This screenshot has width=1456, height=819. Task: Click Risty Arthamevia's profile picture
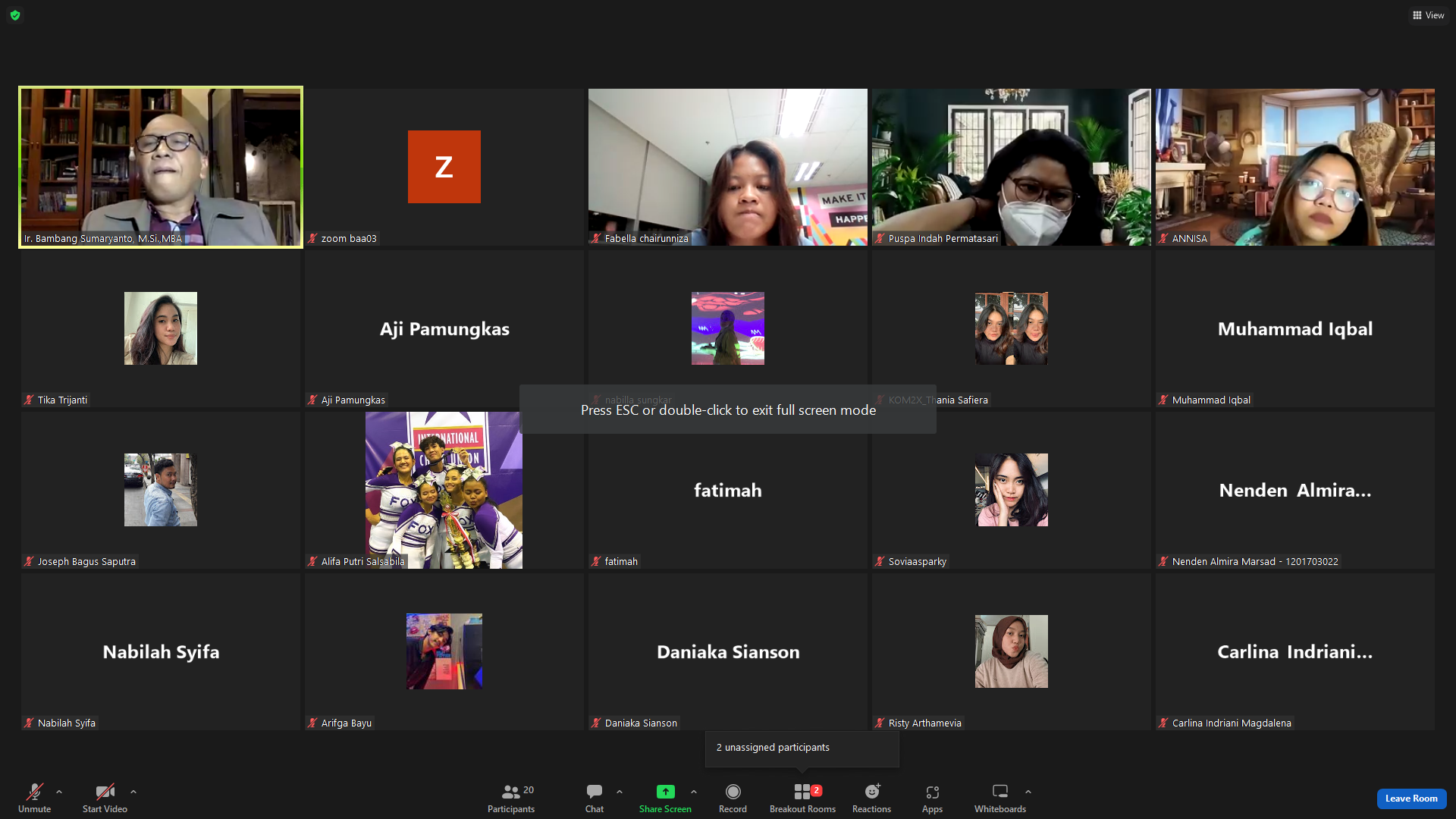(x=1012, y=651)
